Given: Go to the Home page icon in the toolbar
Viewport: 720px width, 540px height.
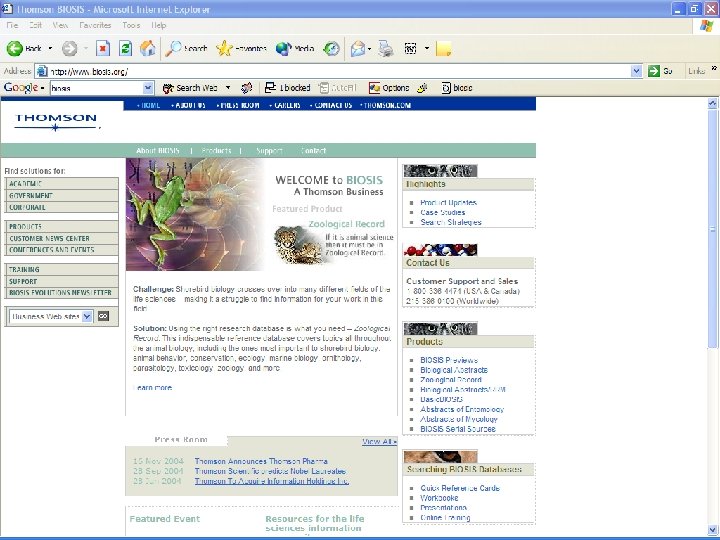Looking at the screenshot, I should pyautogui.click(x=147, y=48).
